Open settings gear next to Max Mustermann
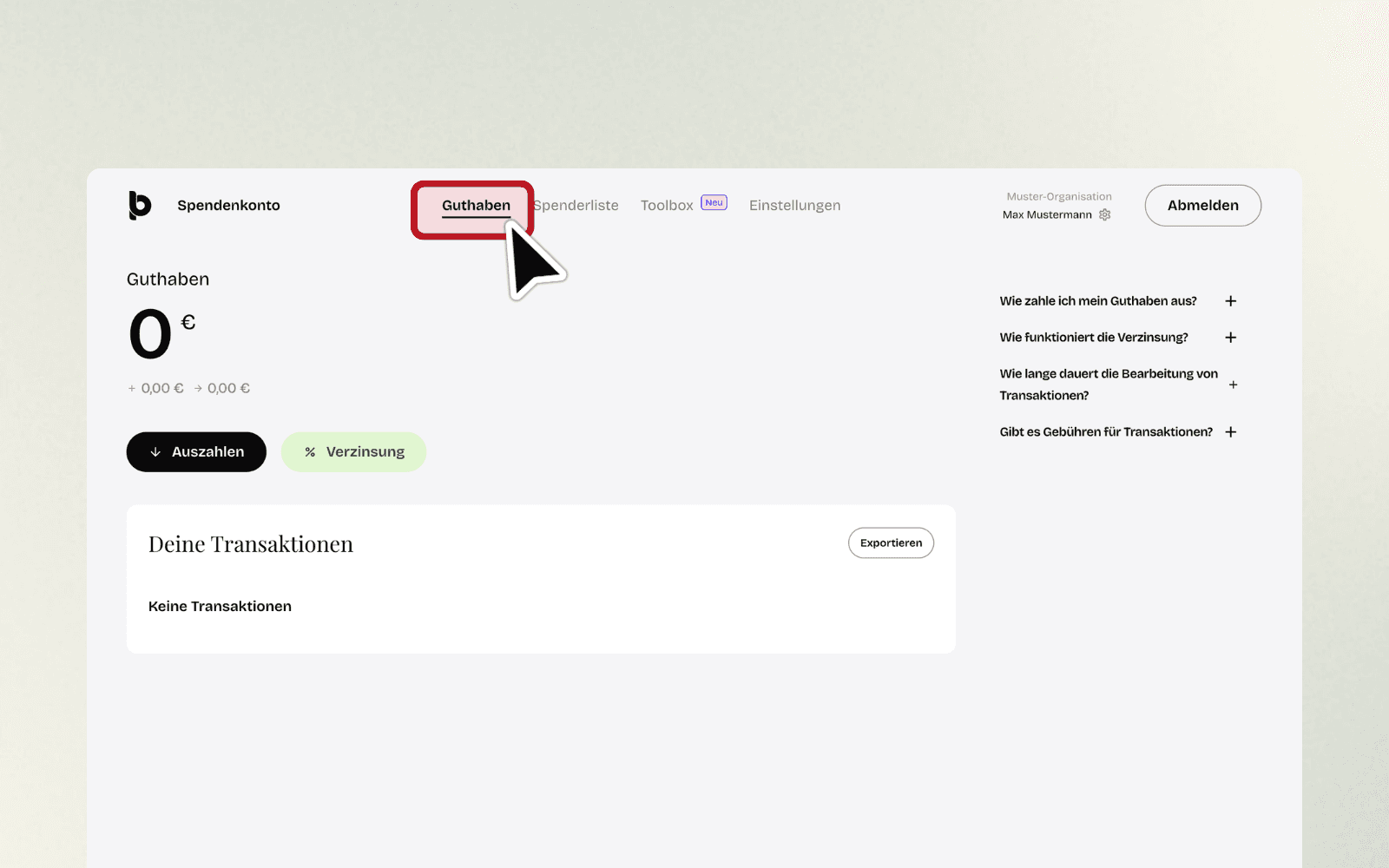 [1104, 214]
